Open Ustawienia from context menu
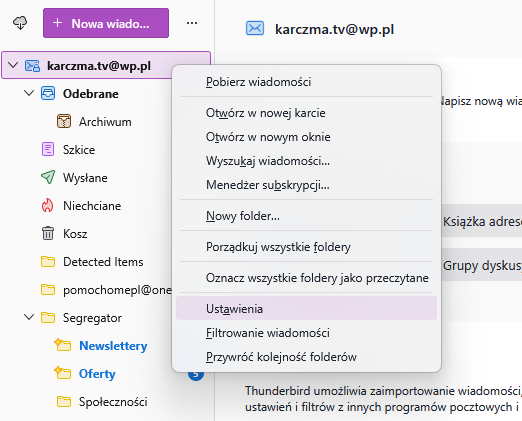Image resolution: width=522 pixels, height=421 pixels. 306,308
